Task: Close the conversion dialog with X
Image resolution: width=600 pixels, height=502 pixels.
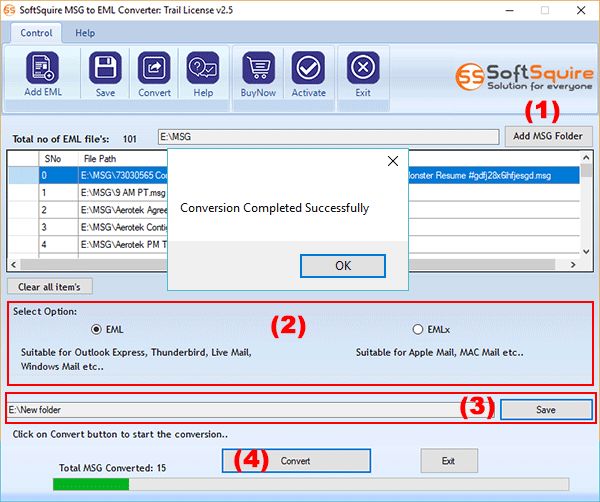Action: (393, 161)
